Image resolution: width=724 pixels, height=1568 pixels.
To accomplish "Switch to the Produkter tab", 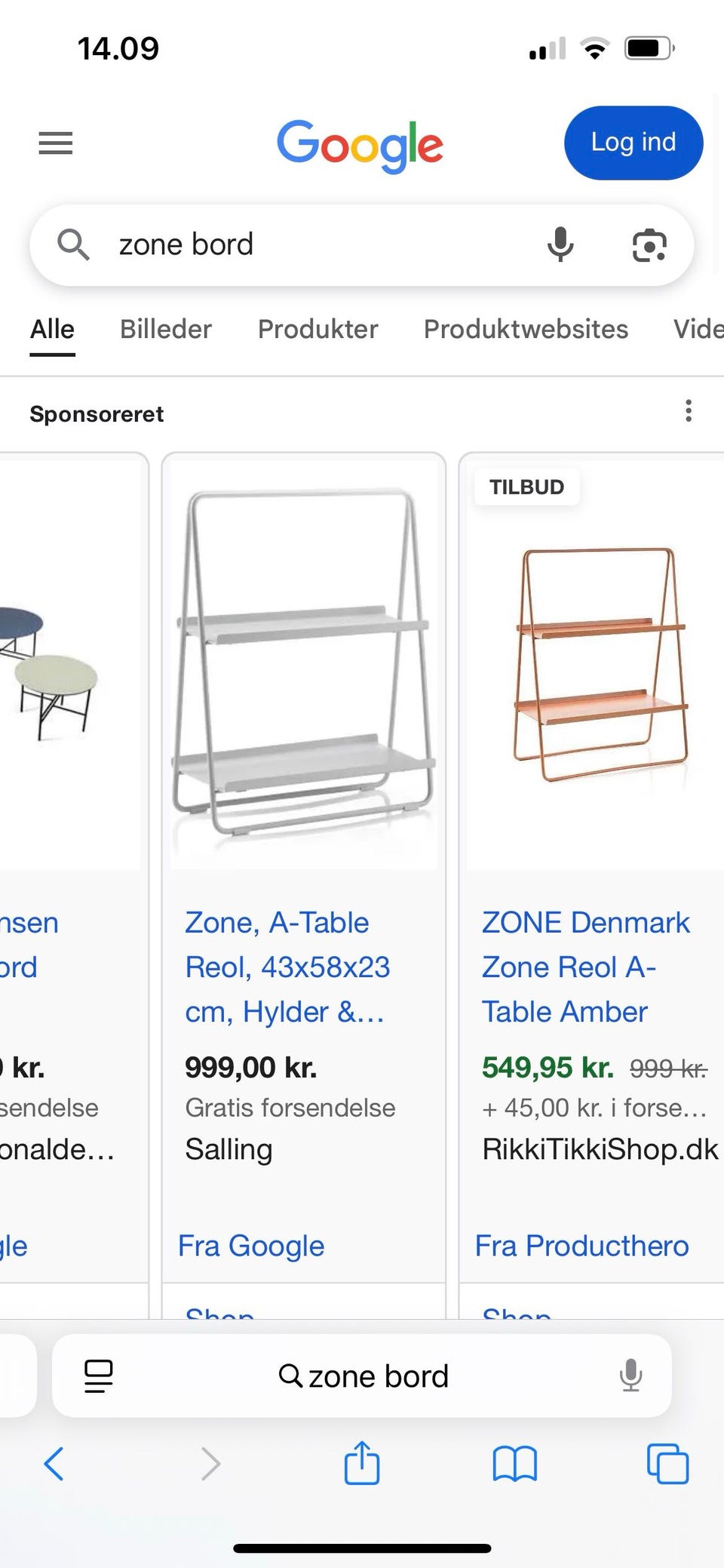I will pyautogui.click(x=318, y=329).
